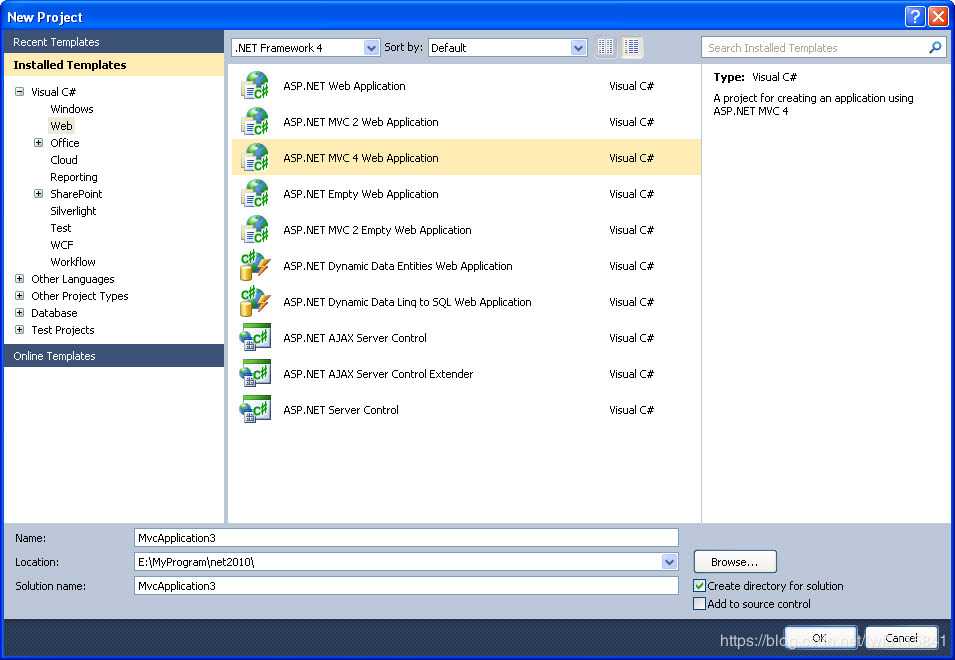This screenshot has height=660, width=955.
Task: Select the Cloud template category
Action: click(64, 160)
